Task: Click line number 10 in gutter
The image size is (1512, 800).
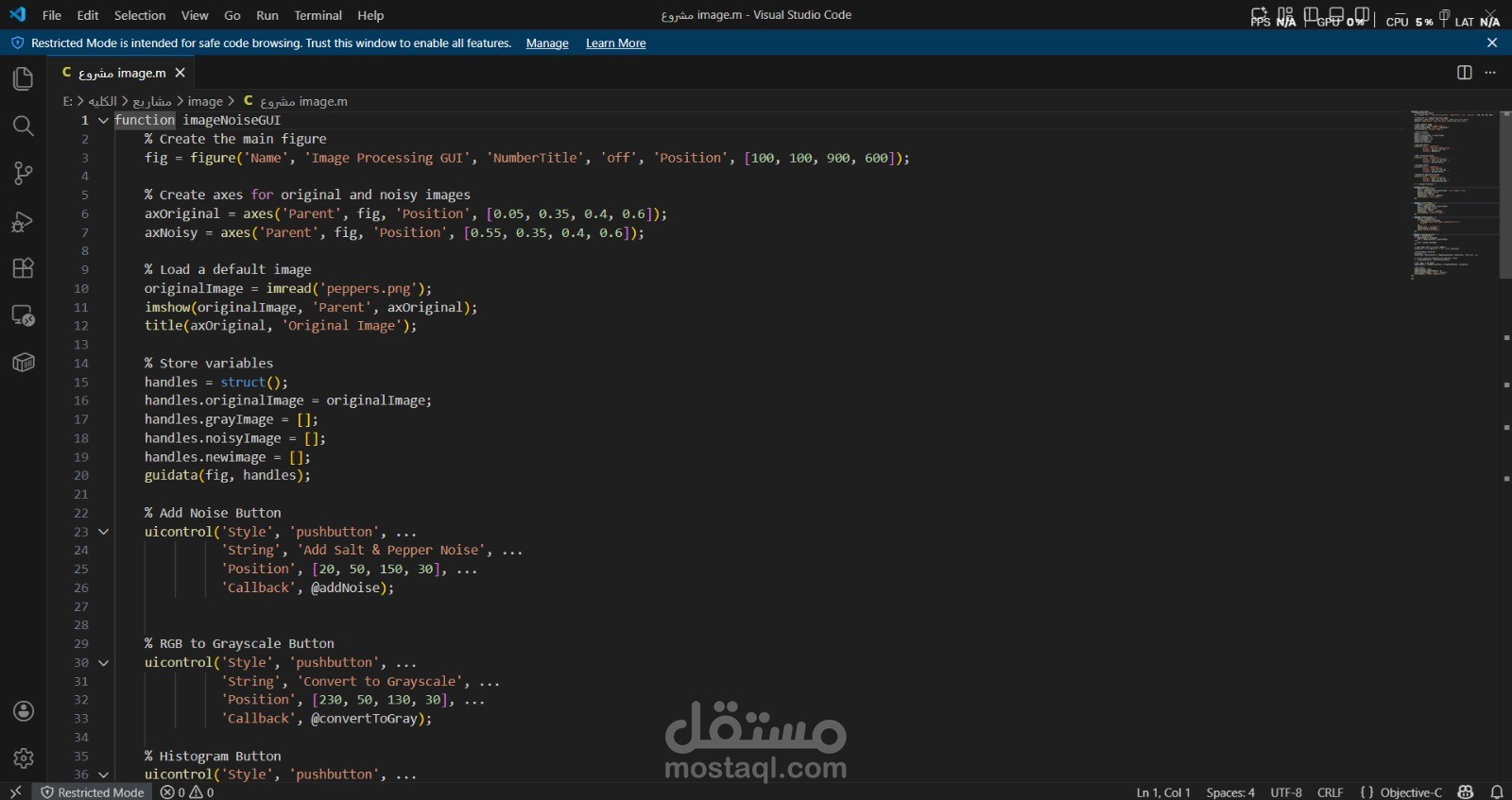Action: click(81, 288)
